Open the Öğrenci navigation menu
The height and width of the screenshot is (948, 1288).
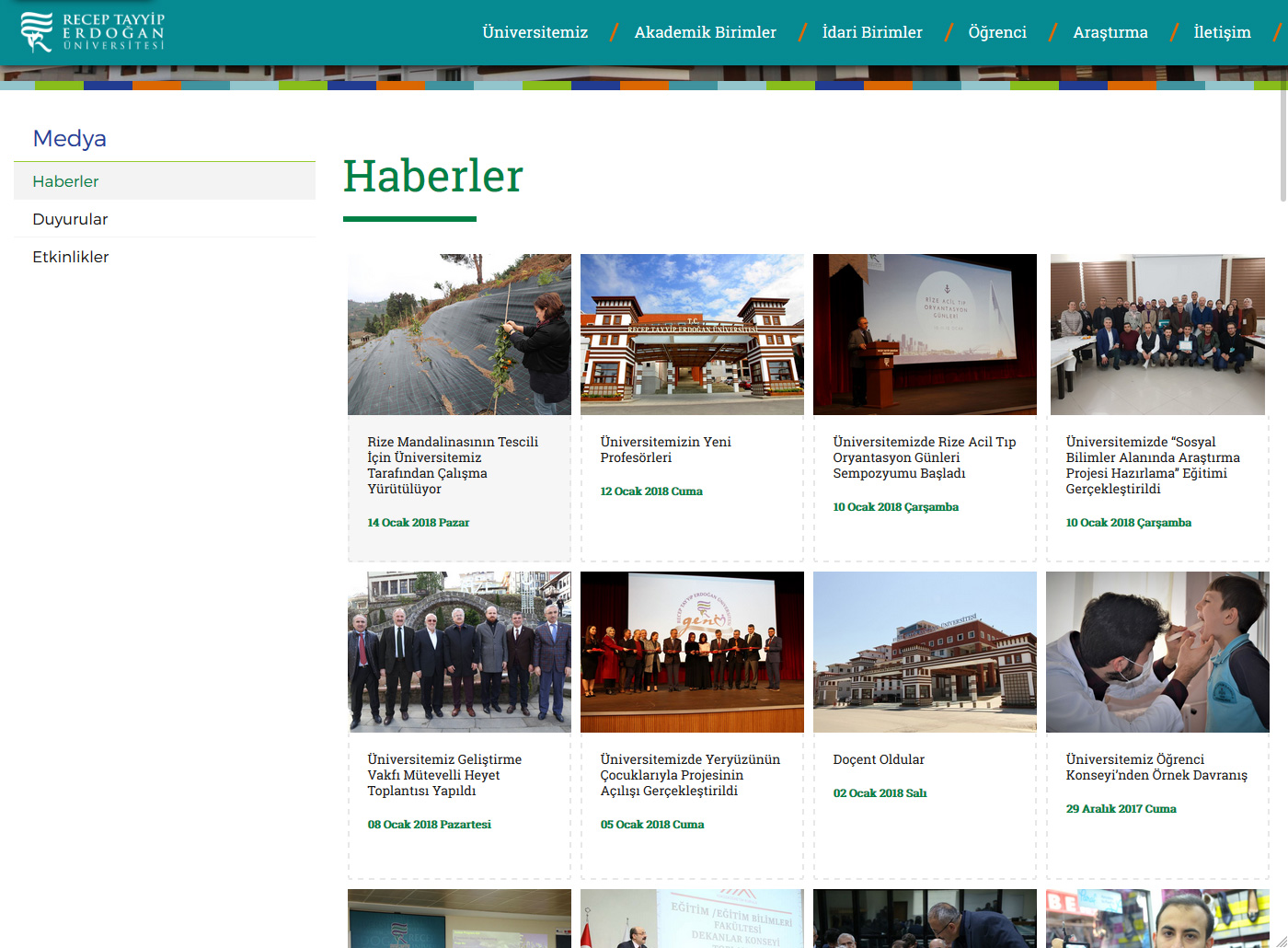996,32
